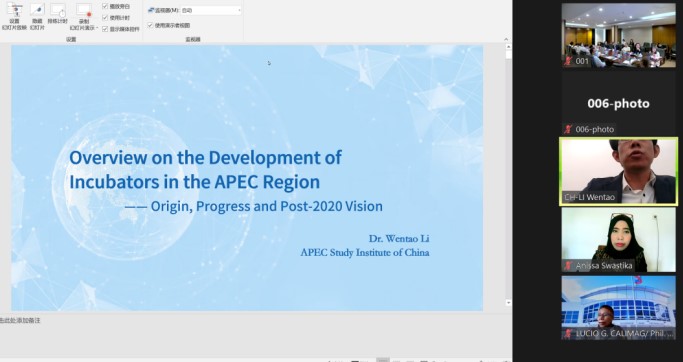This screenshot has height=362, width=683.
Task: Click muted mic icon beside Anissa Swastika
Action: [x=568, y=265]
